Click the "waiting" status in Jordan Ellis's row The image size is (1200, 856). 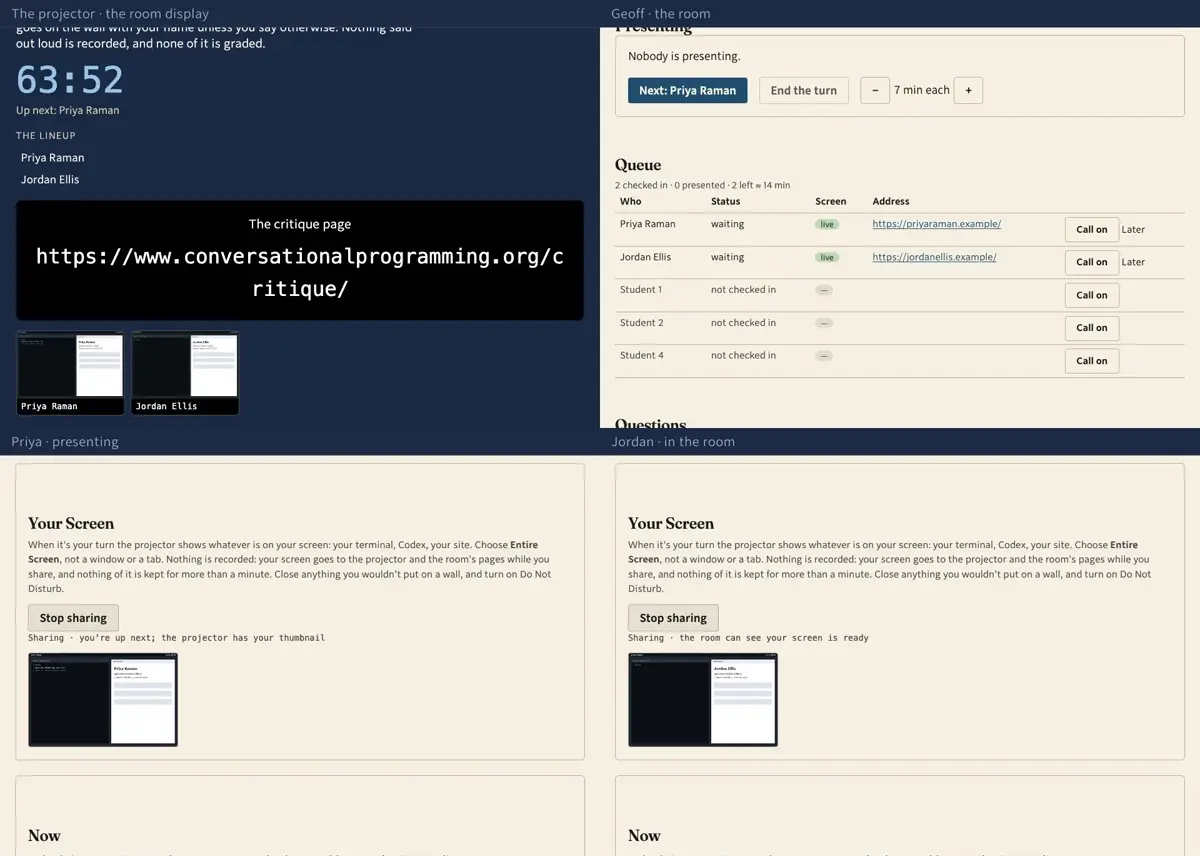728,257
